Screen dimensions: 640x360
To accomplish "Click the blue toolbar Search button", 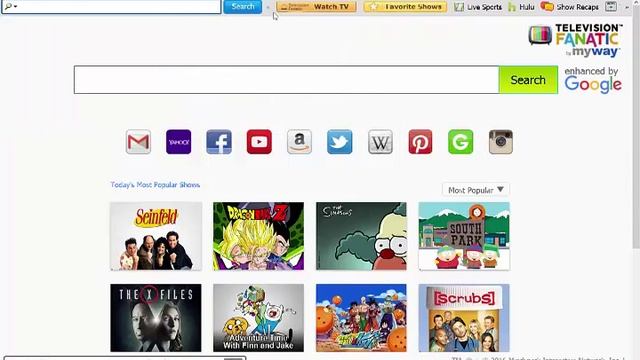I will 243,7.
